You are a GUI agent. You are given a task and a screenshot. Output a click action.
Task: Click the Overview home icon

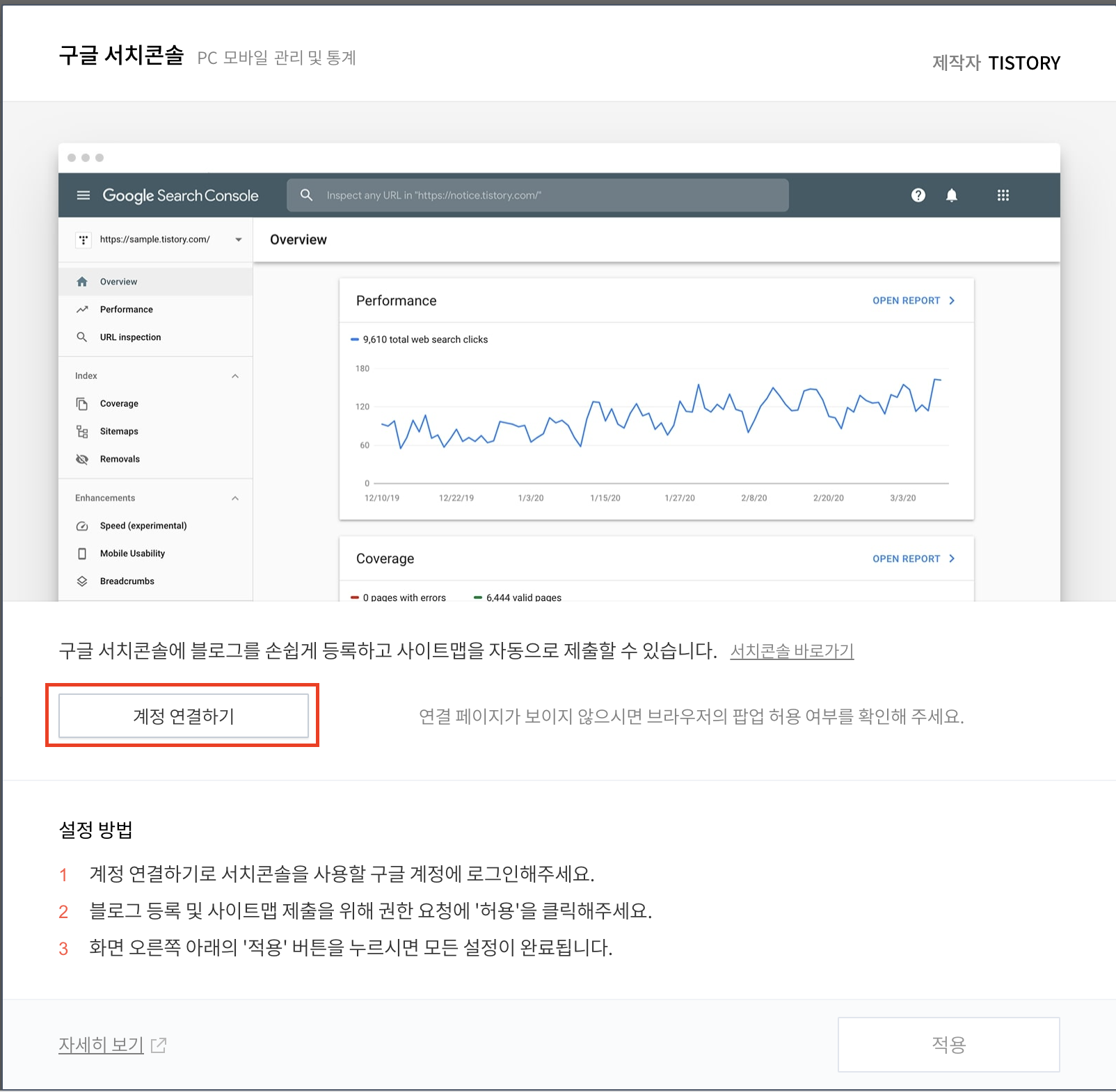coord(82,282)
